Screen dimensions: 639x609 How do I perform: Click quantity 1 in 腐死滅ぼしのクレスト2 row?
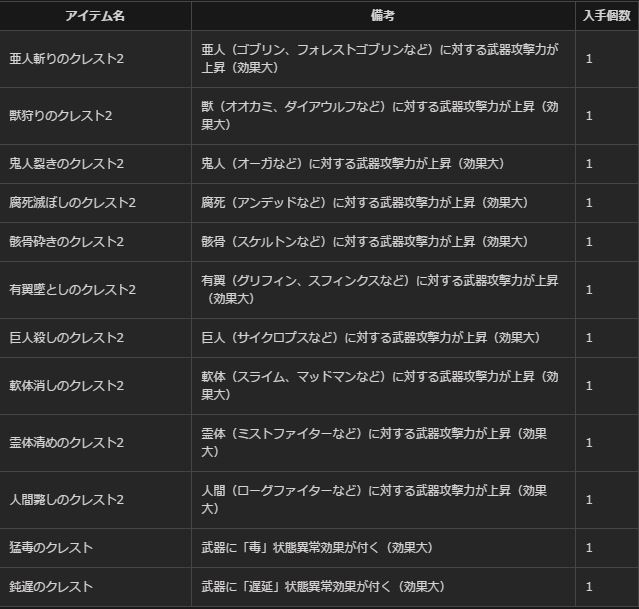[x=589, y=203]
